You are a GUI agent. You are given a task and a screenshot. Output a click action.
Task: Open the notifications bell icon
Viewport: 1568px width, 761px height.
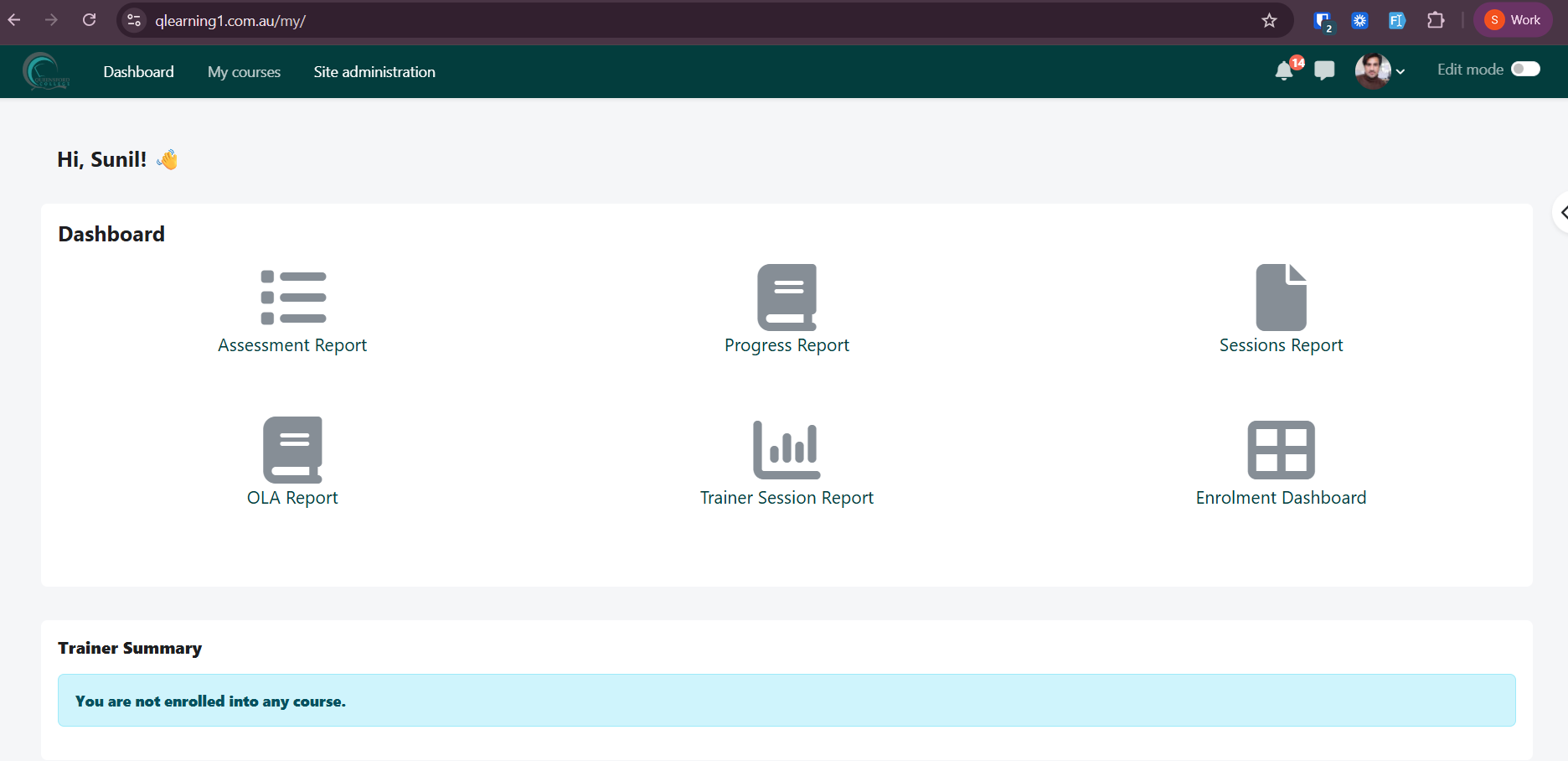1284,71
